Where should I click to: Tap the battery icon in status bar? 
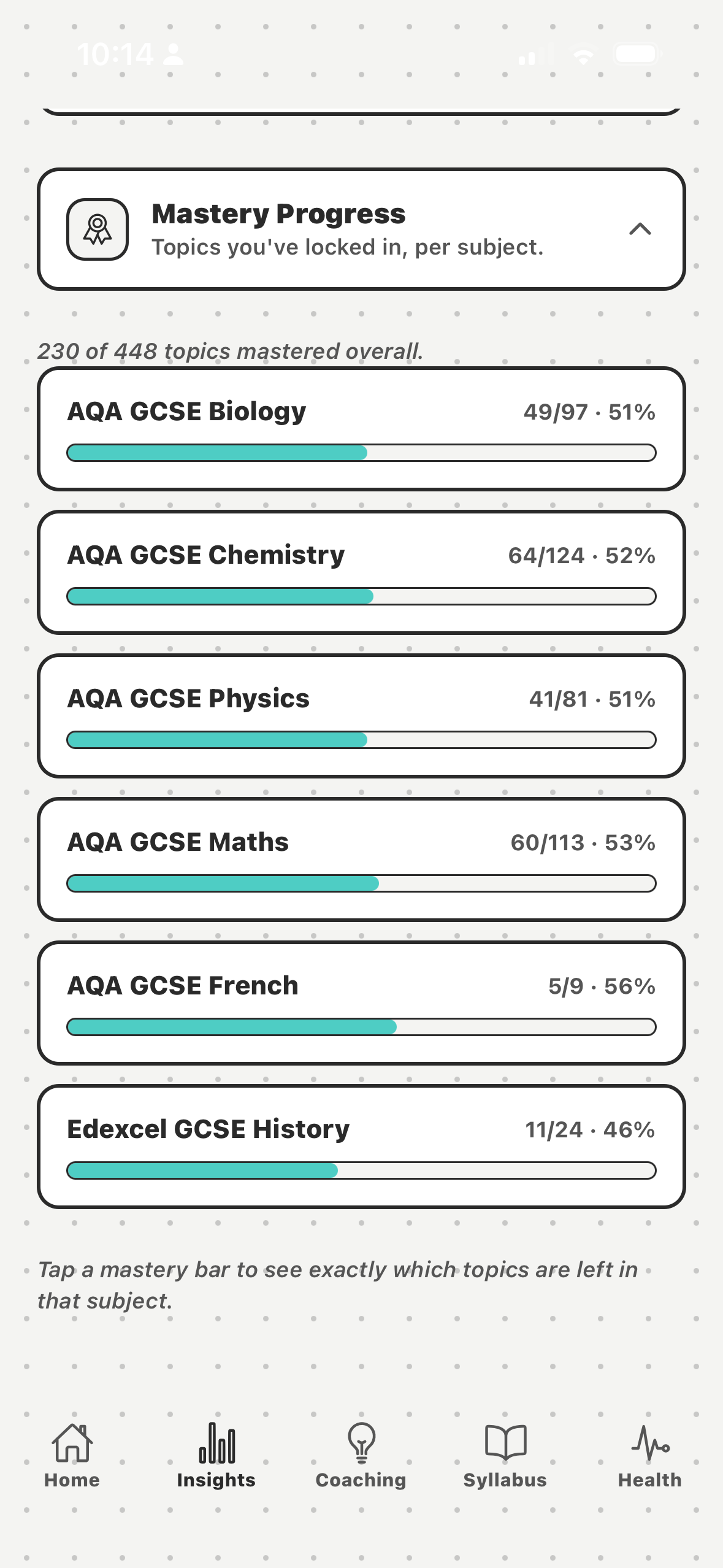coord(638,54)
